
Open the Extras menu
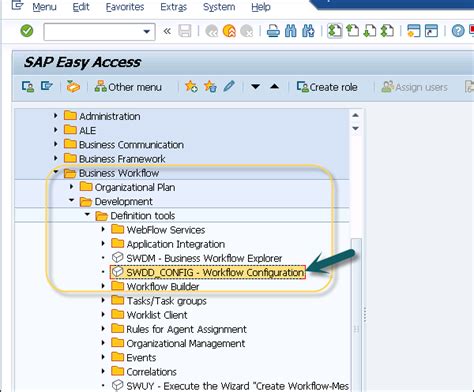pyautogui.click(x=173, y=7)
